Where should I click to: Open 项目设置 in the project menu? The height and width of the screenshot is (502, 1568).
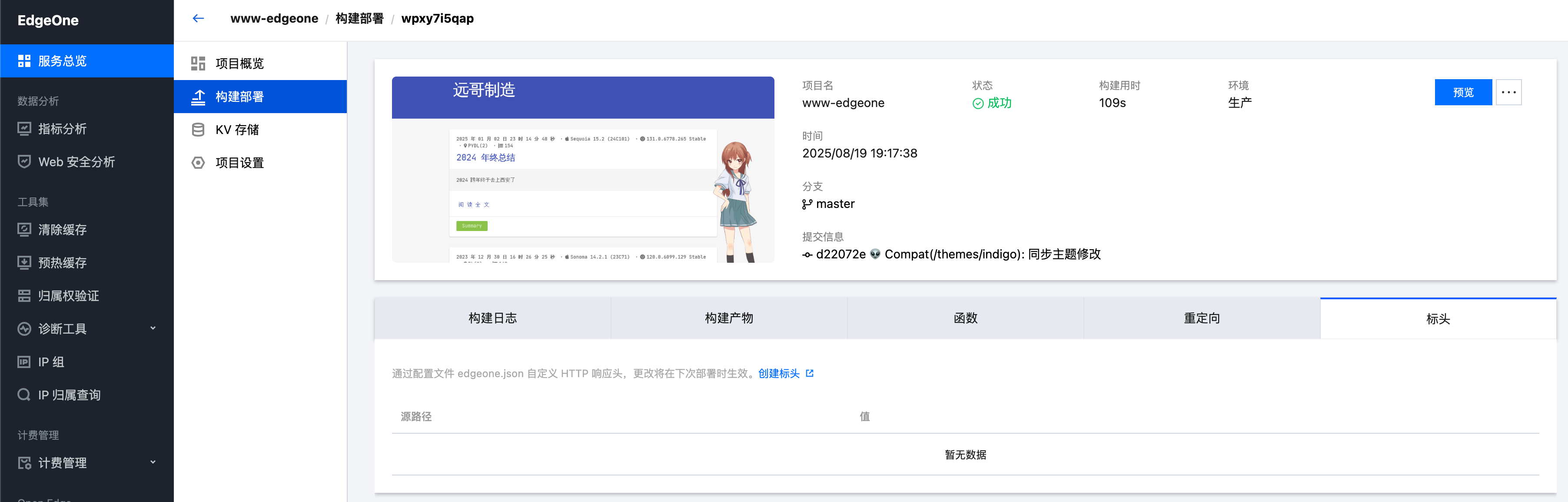click(x=239, y=163)
